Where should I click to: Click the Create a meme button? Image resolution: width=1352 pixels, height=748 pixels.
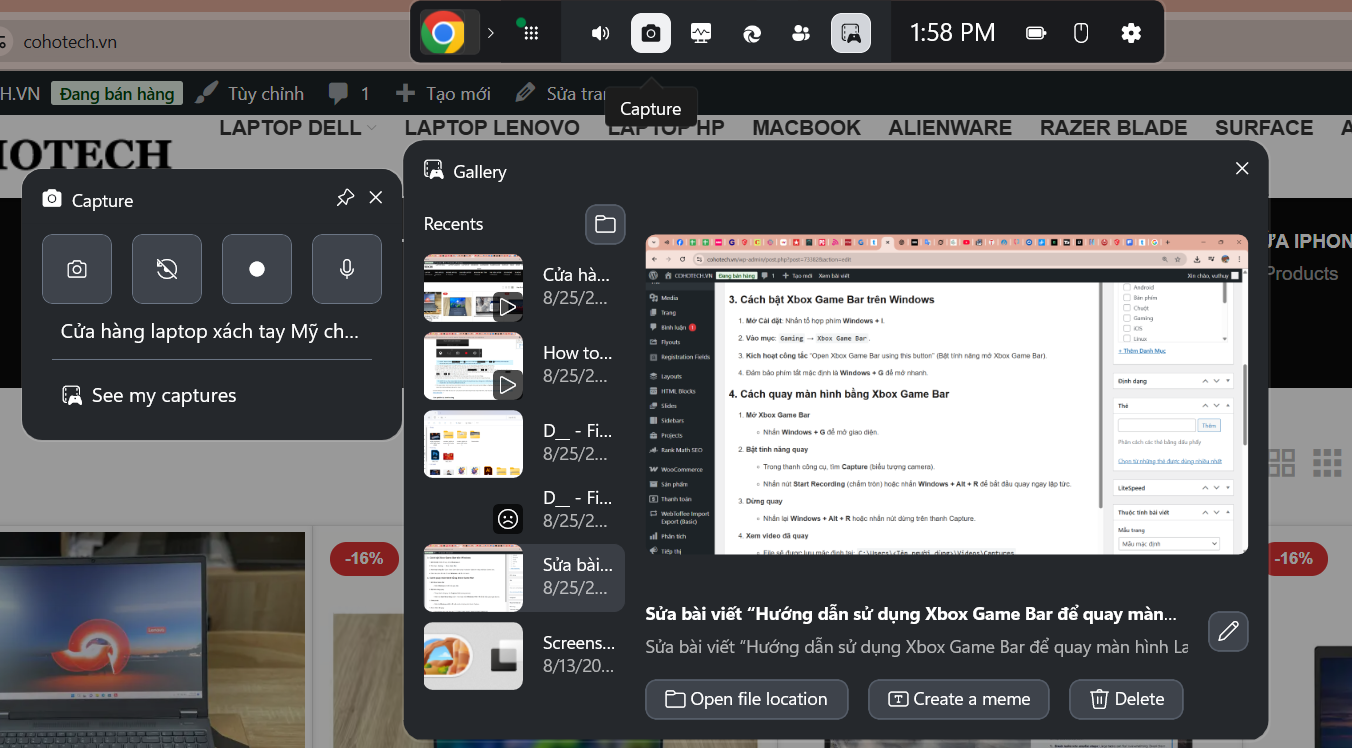(958, 699)
